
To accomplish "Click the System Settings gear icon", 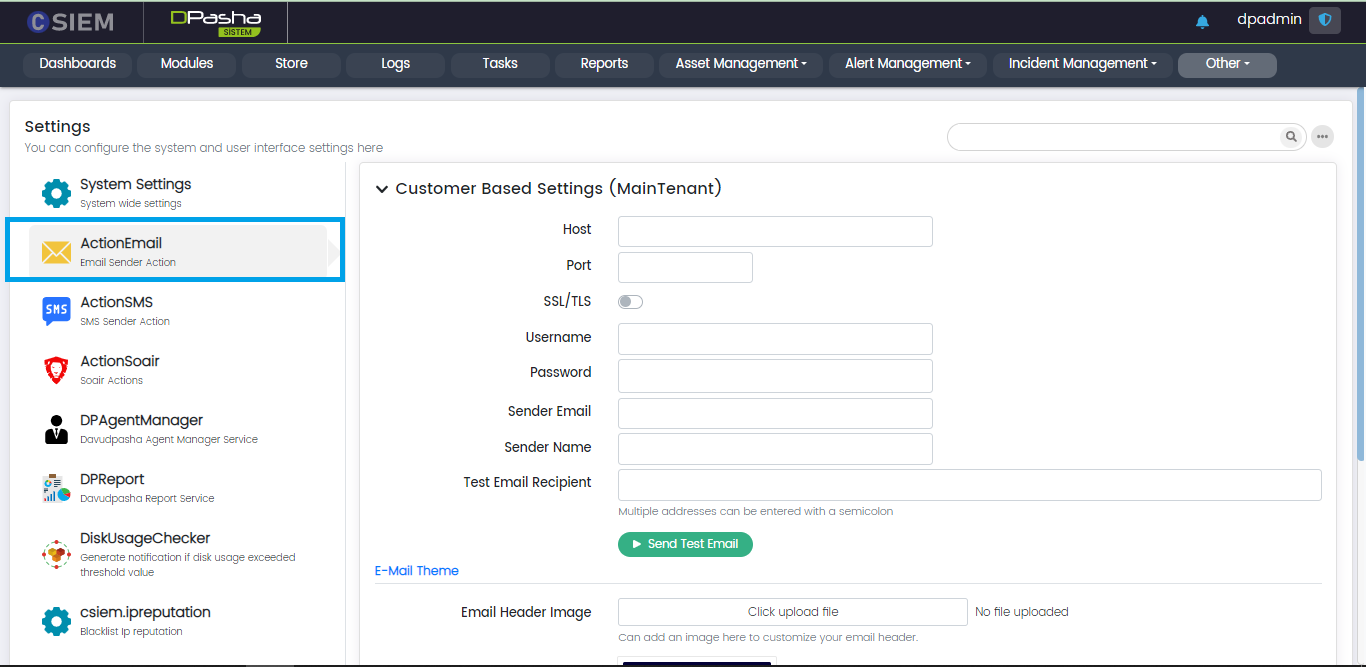I will coord(56,193).
